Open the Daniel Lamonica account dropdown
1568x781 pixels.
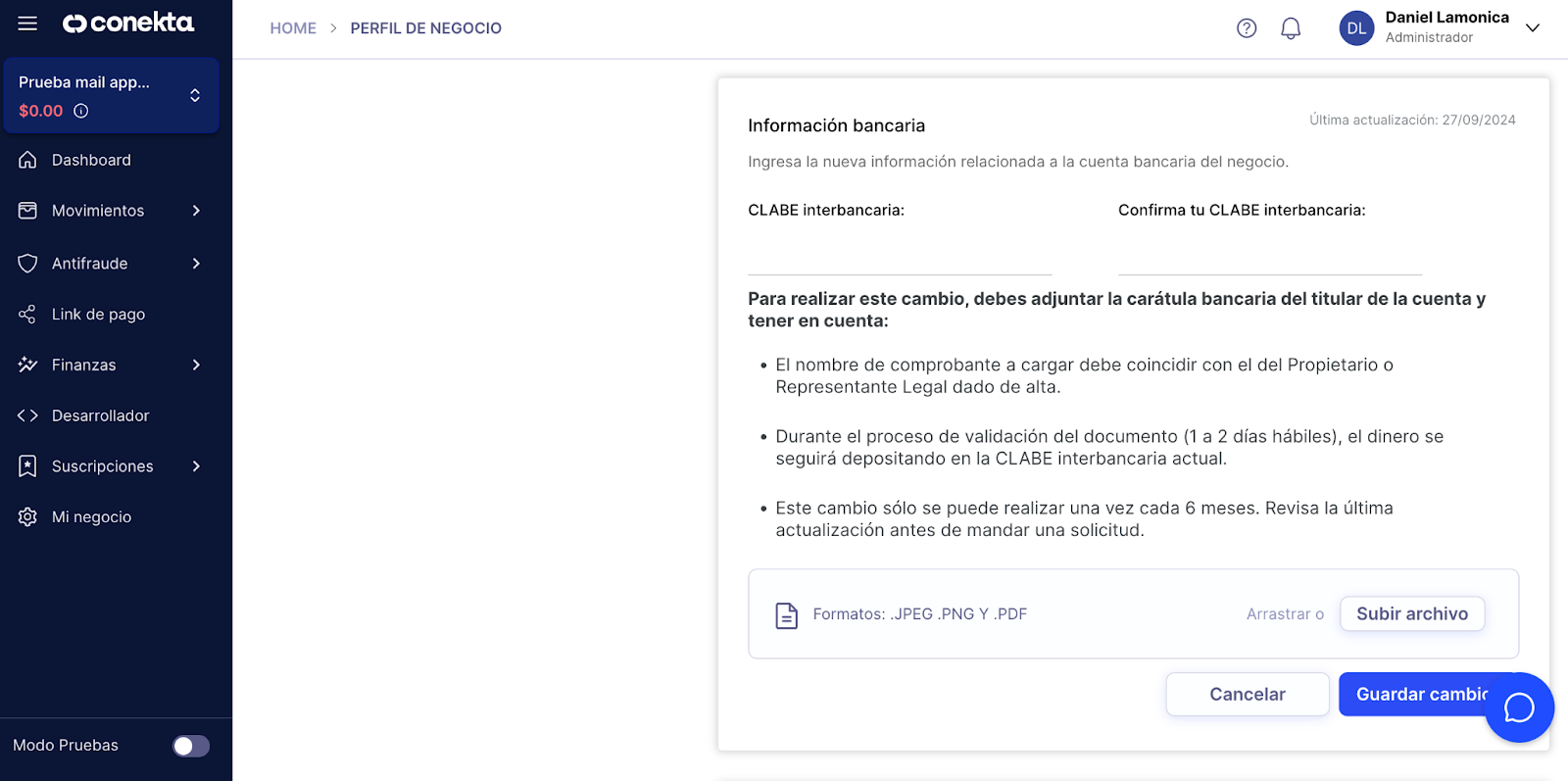pos(1533,28)
